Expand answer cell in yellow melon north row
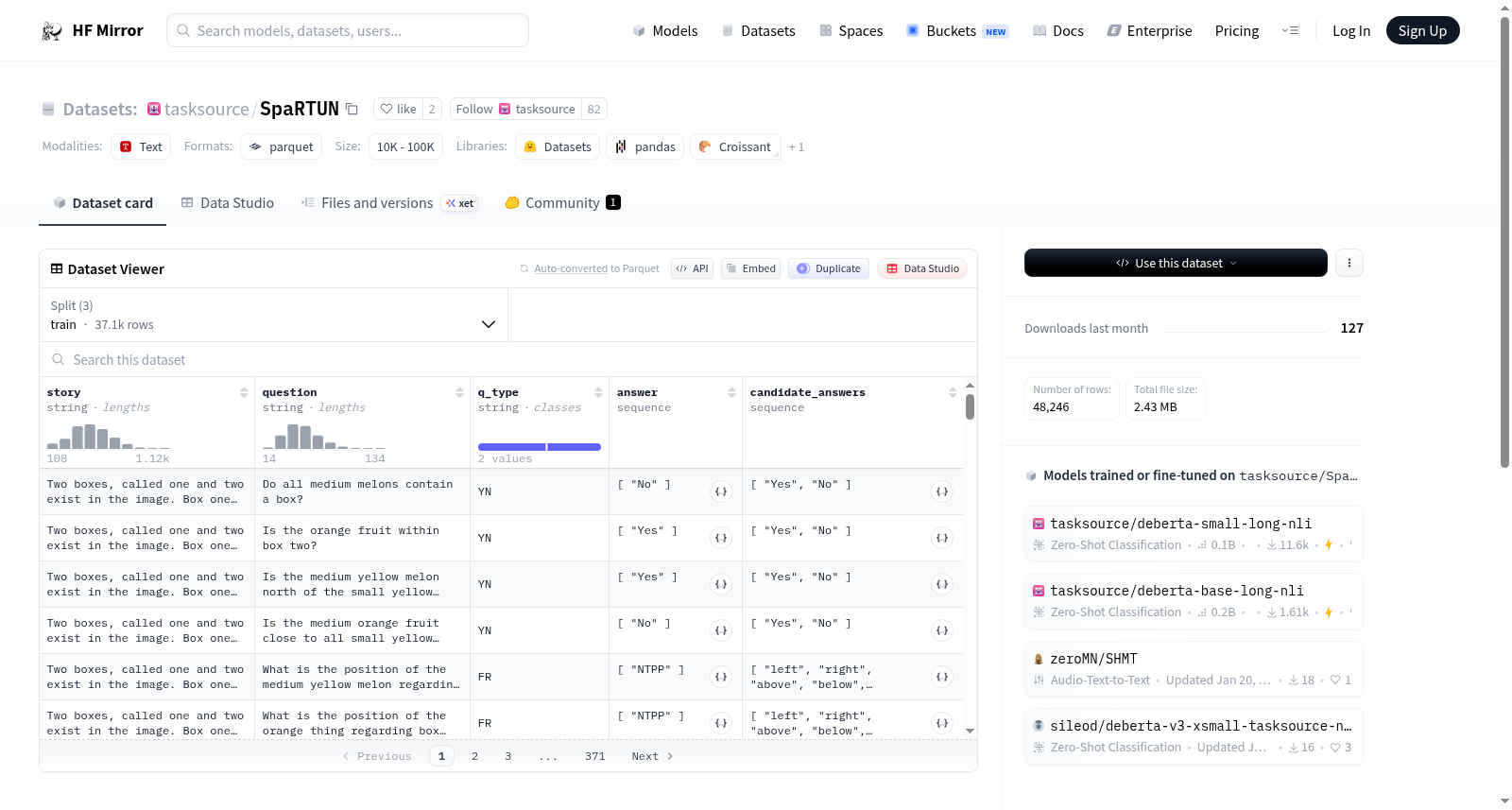Image resolution: width=1512 pixels, height=810 pixels. coord(721,584)
